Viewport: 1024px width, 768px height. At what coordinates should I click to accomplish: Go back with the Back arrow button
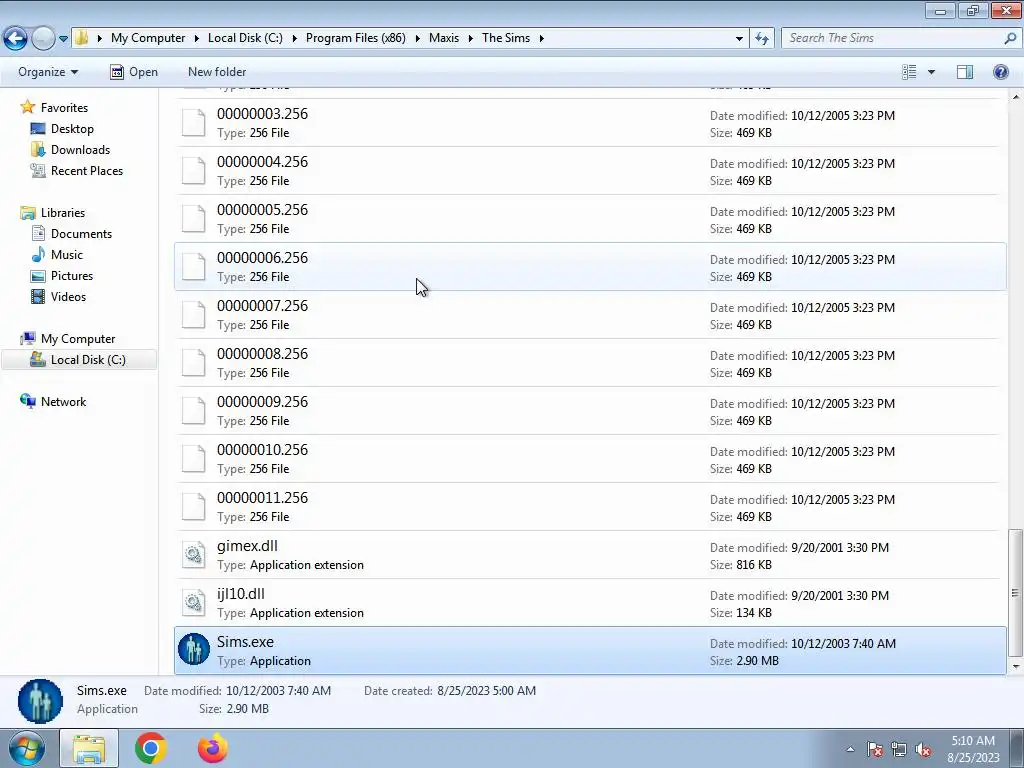[x=16, y=38]
